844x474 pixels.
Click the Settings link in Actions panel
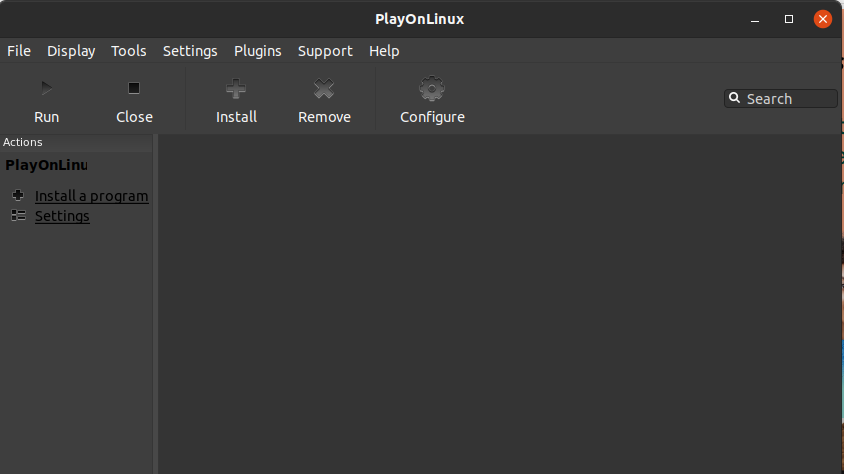[62, 216]
